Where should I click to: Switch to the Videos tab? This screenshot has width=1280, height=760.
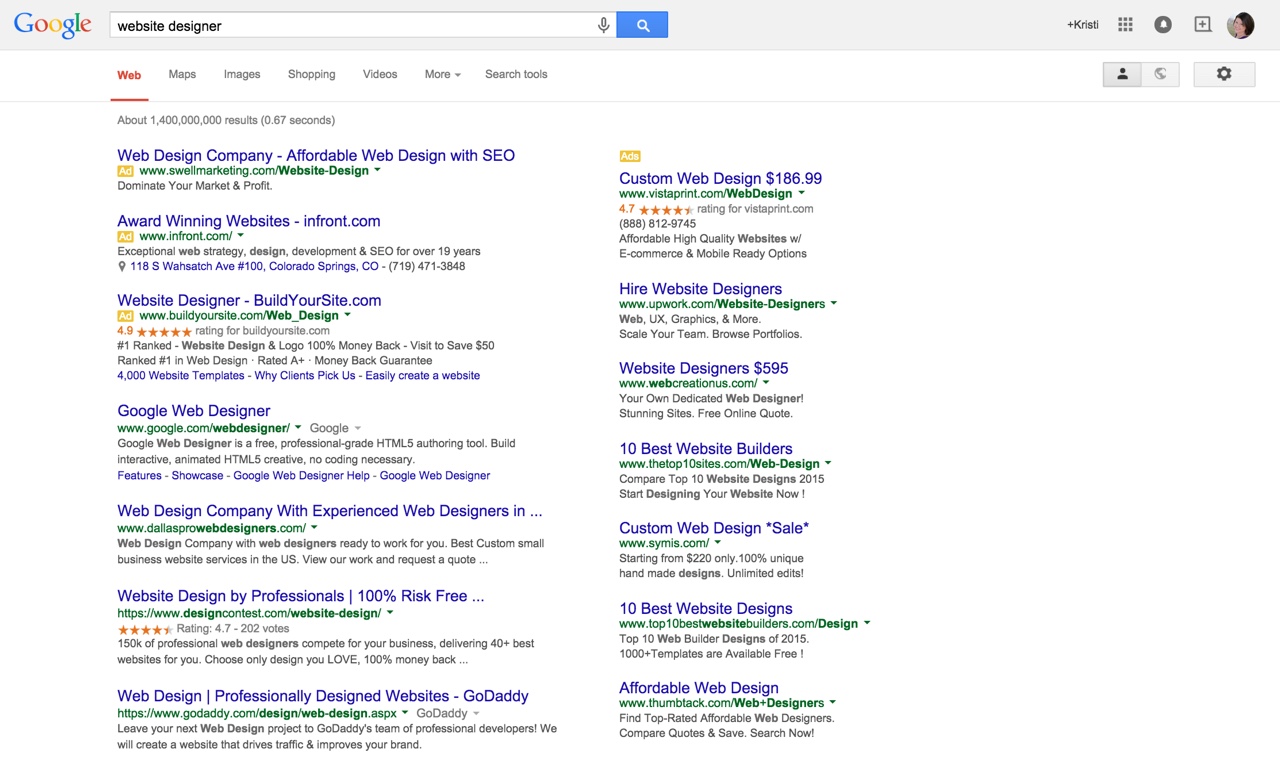[x=380, y=74]
